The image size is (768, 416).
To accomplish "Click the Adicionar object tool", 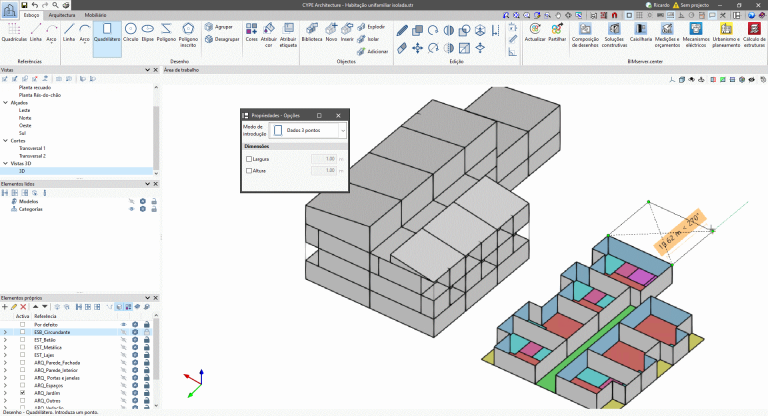I will click(372, 51).
